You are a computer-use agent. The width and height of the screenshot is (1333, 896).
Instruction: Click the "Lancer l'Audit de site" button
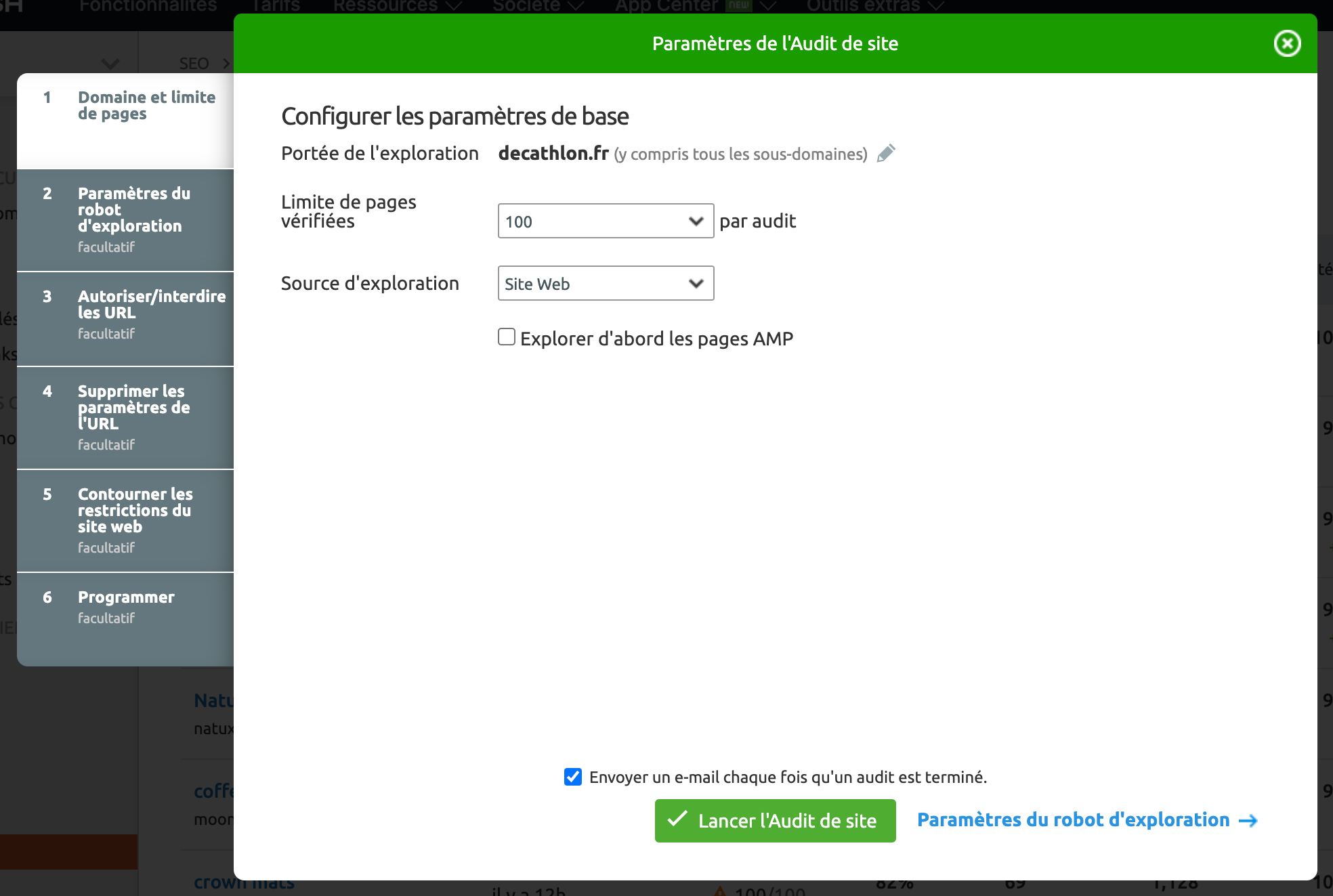pyautogui.click(x=775, y=820)
